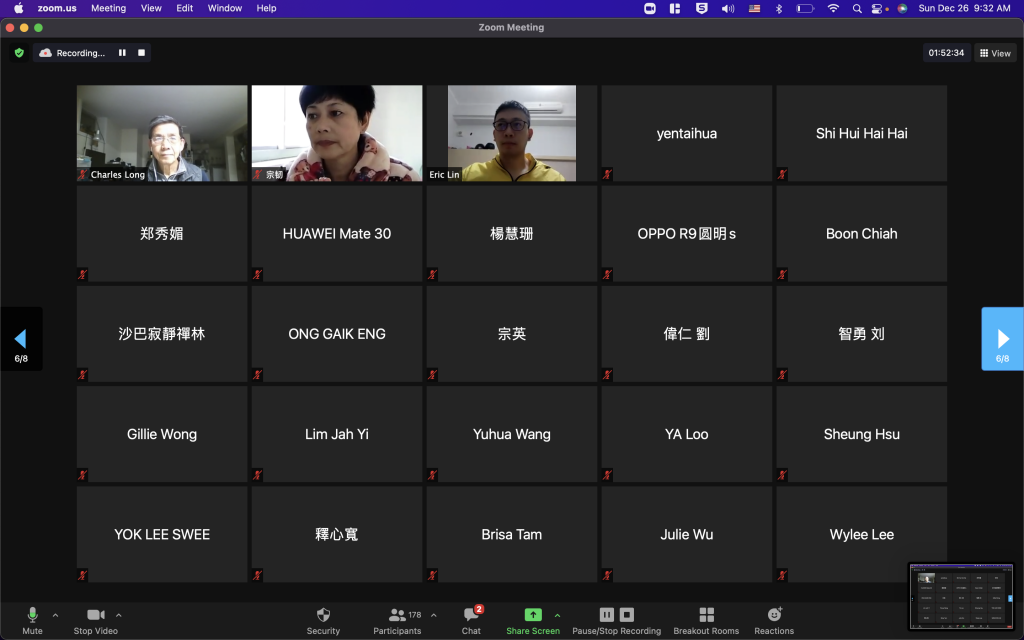Open the Reactions menu
The height and width of the screenshot is (640, 1024).
click(x=773, y=615)
